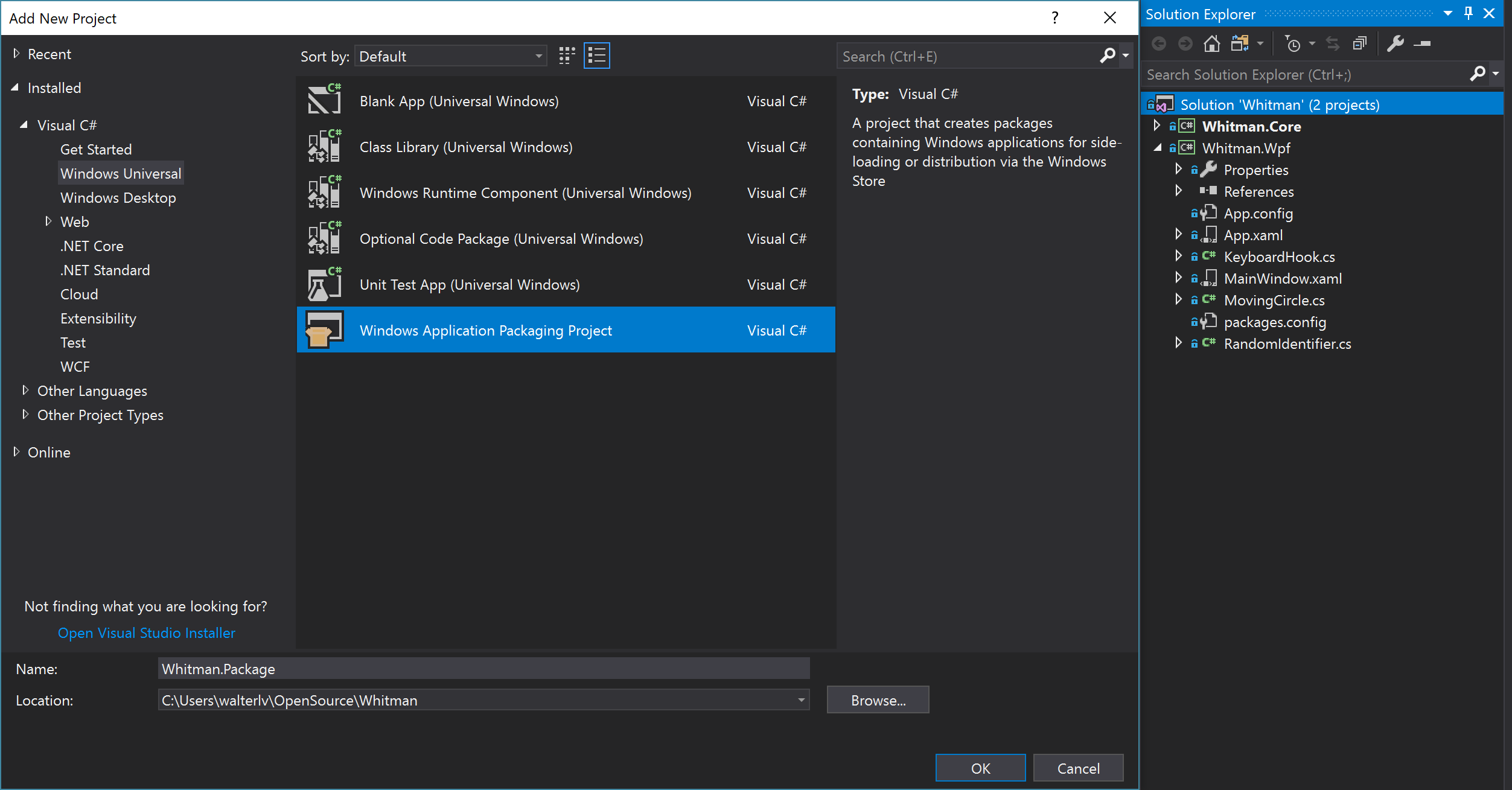Click the Open Visual Studio Installer link

coord(146,632)
